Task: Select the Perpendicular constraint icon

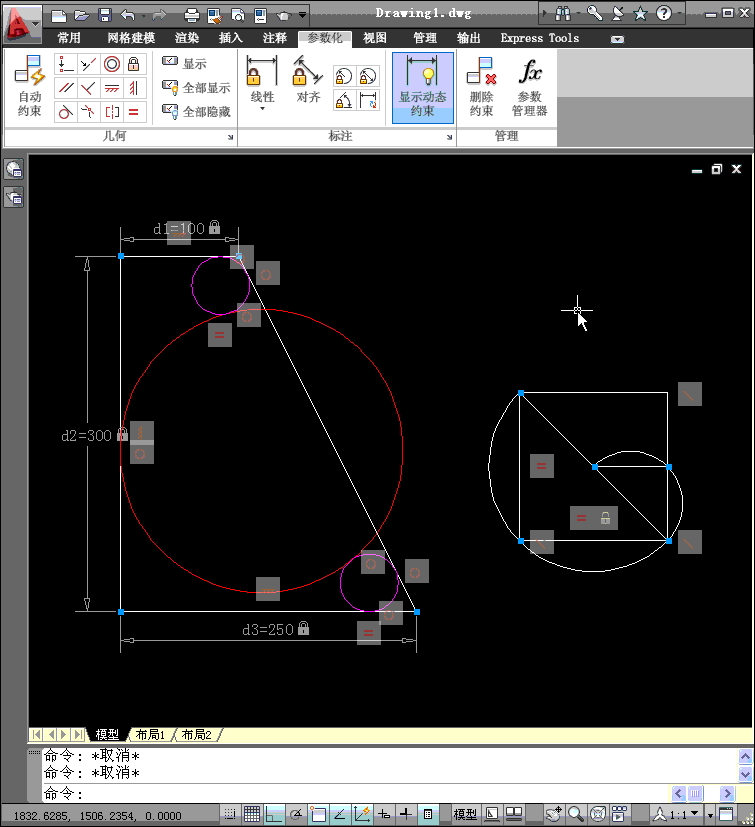Action: (88, 88)
